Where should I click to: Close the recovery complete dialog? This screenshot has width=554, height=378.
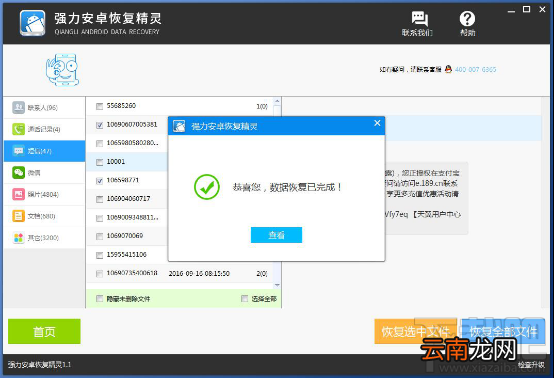point(377,123)
